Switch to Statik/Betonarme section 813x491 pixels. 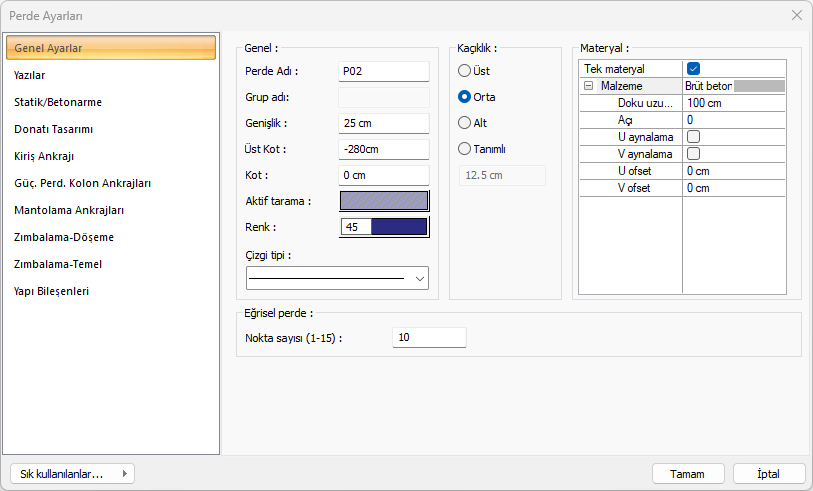58,102
